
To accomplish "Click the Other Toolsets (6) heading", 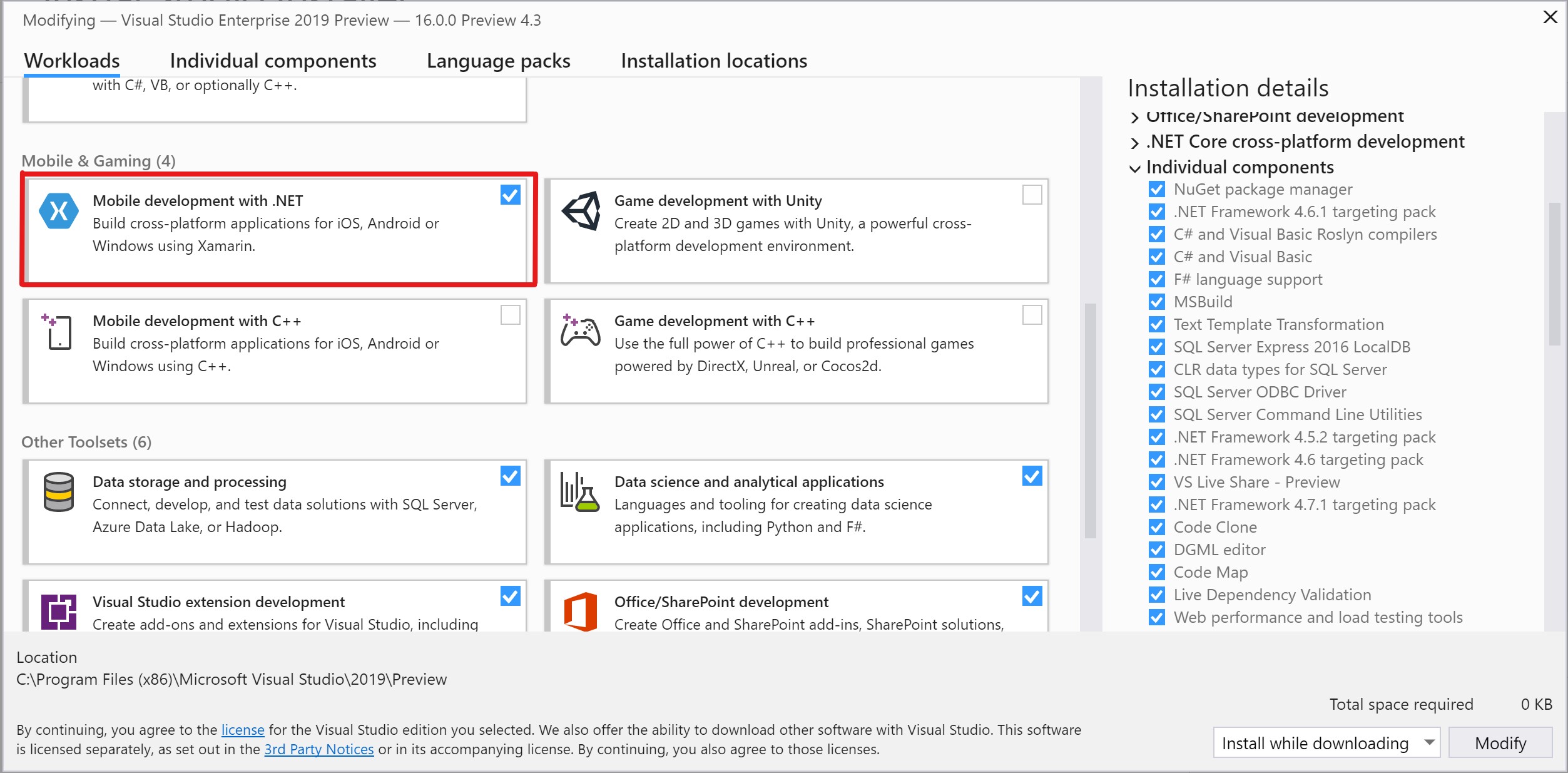I will 86,442.
